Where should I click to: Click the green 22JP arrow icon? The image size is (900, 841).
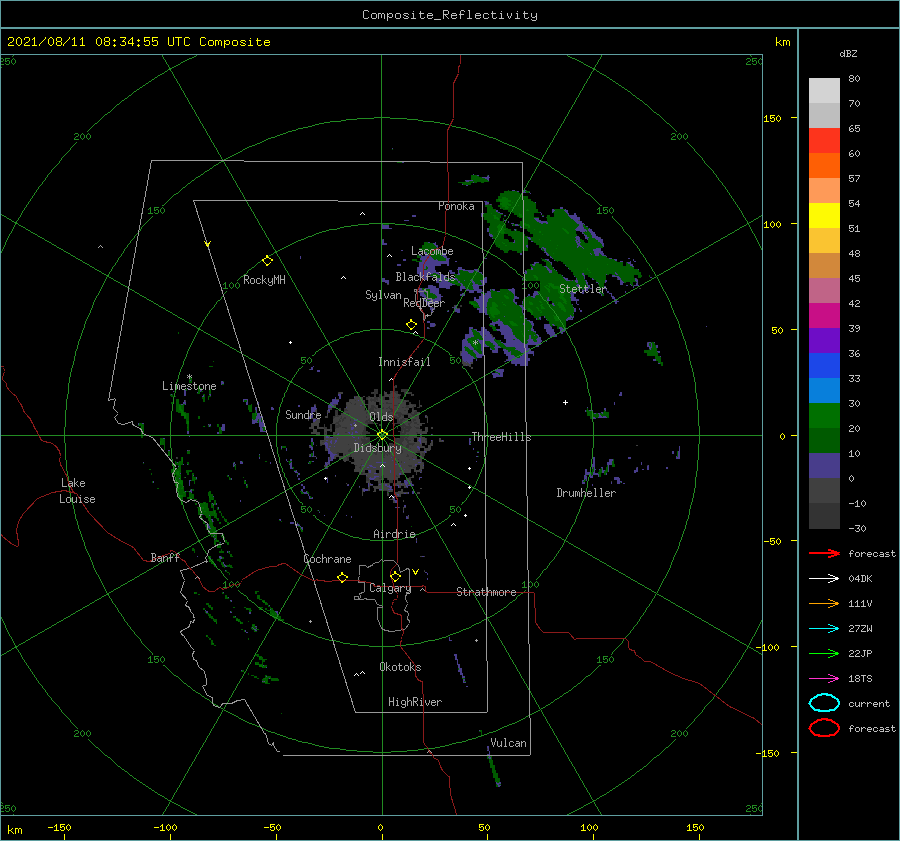(x=824, y=653)
